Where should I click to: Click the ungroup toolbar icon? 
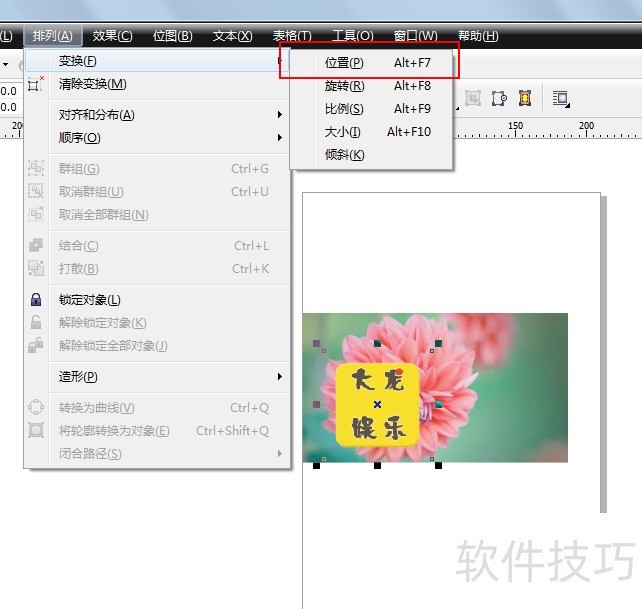click(x=499, y=98)
